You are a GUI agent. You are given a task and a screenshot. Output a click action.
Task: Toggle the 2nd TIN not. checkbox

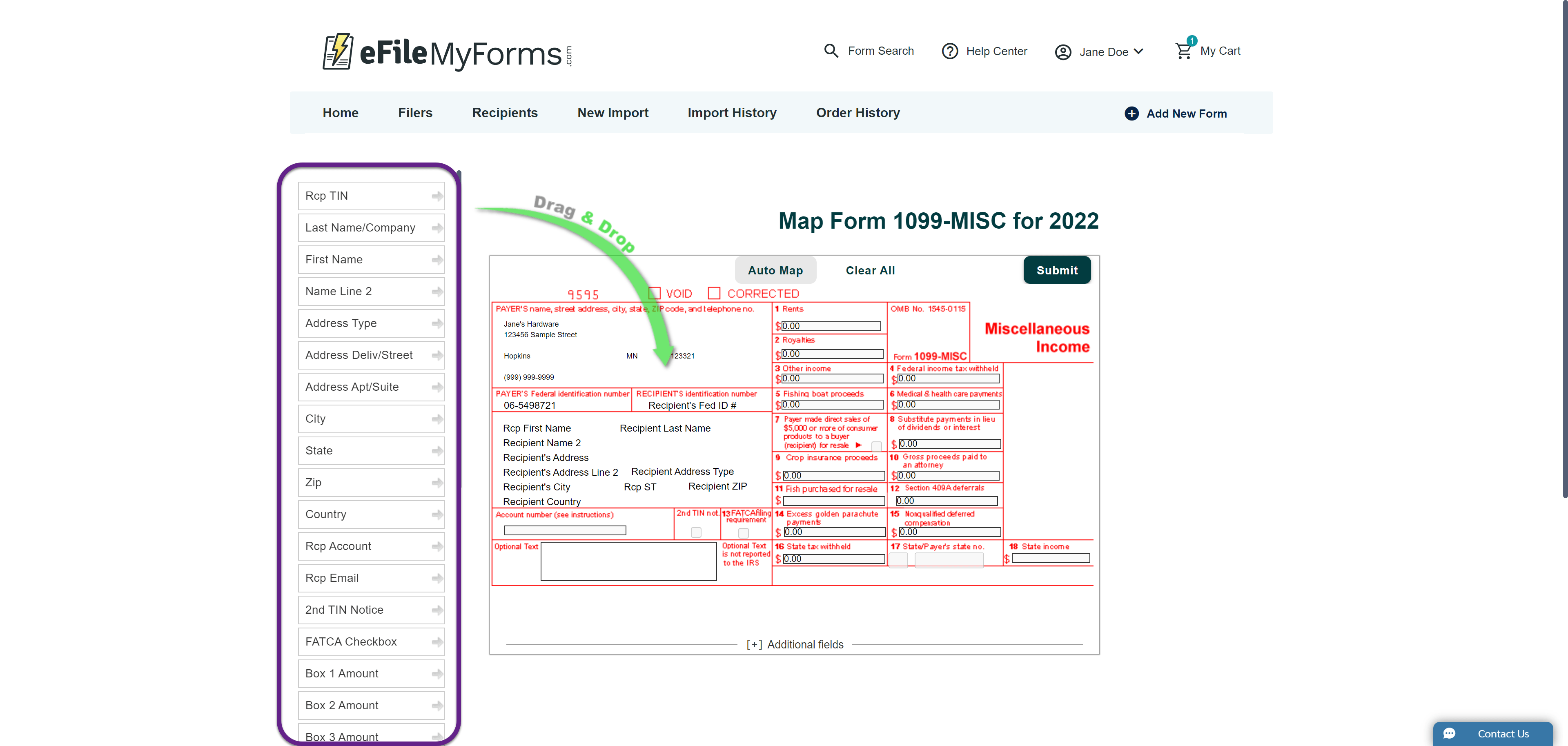[696, 532]
